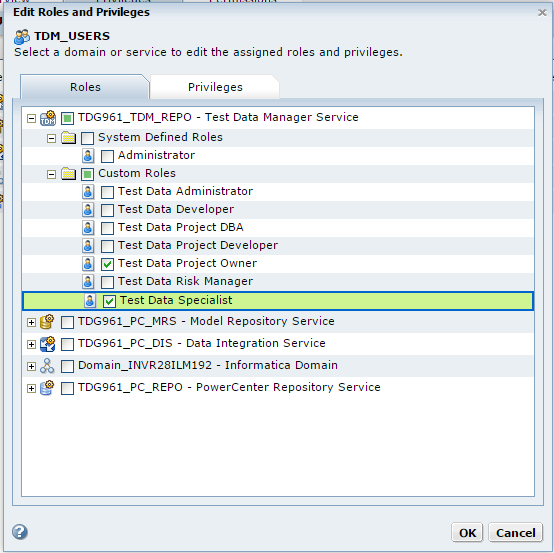Check the TDG961_PC_MRS service checkbox
The image size is (554, 553).
click(67, 322)
